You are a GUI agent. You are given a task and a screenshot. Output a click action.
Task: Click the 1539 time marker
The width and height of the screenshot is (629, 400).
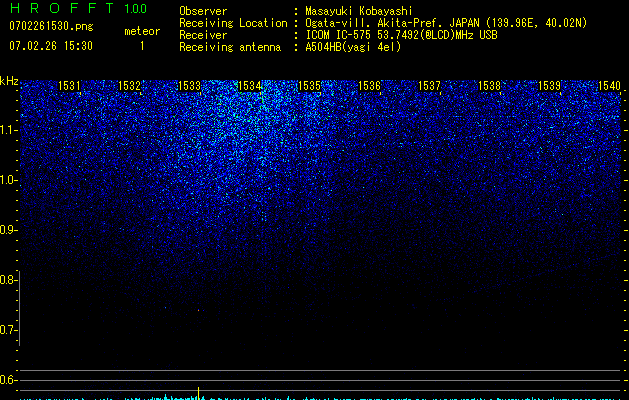549,86
